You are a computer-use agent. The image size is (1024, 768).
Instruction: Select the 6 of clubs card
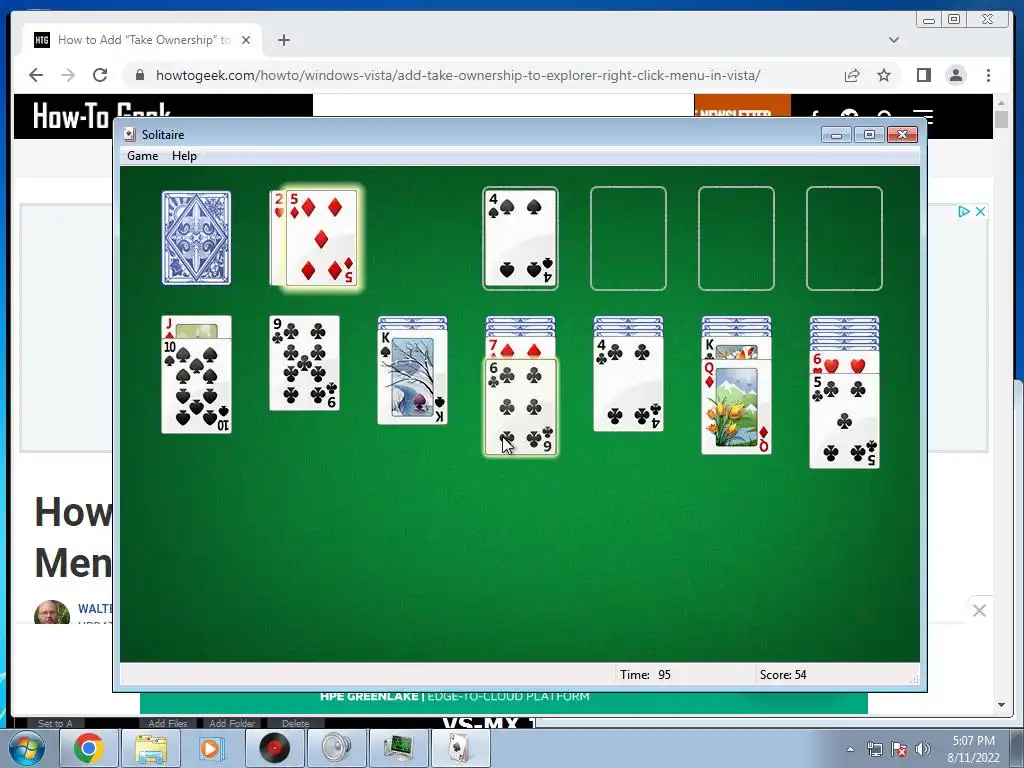pos(520,408)
